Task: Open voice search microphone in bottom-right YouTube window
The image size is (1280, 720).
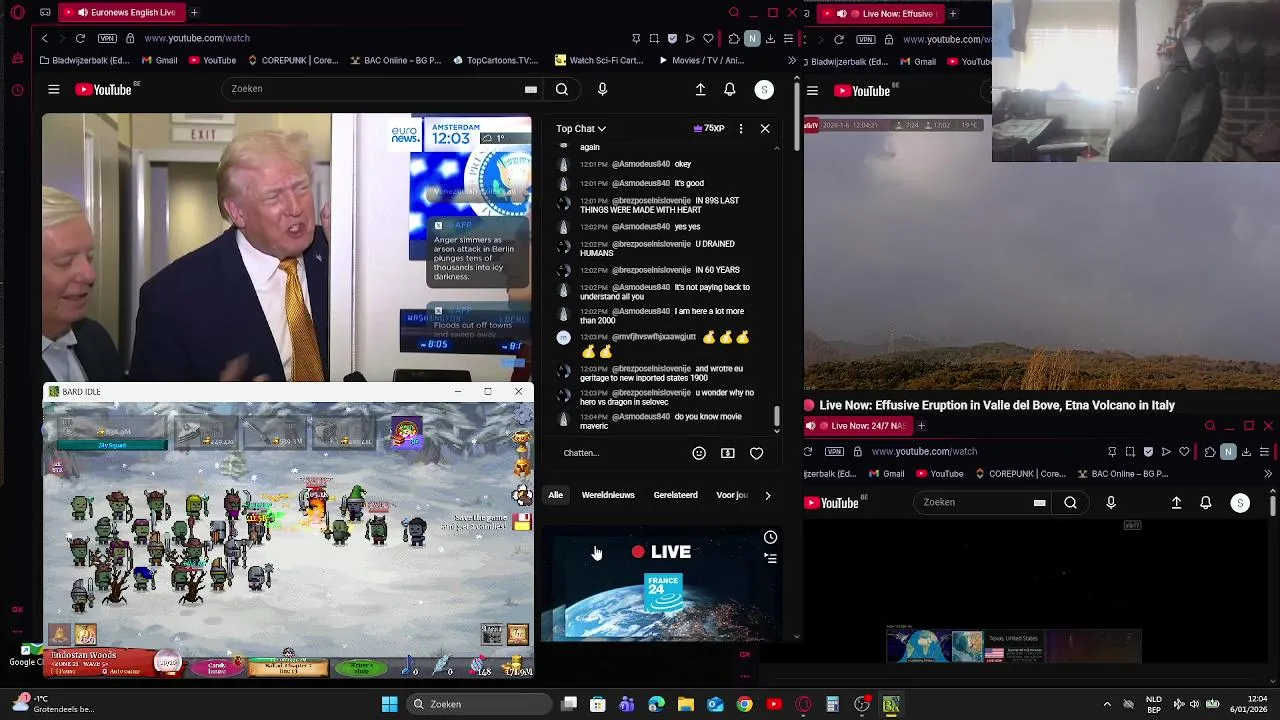Action: (1111, 503)
